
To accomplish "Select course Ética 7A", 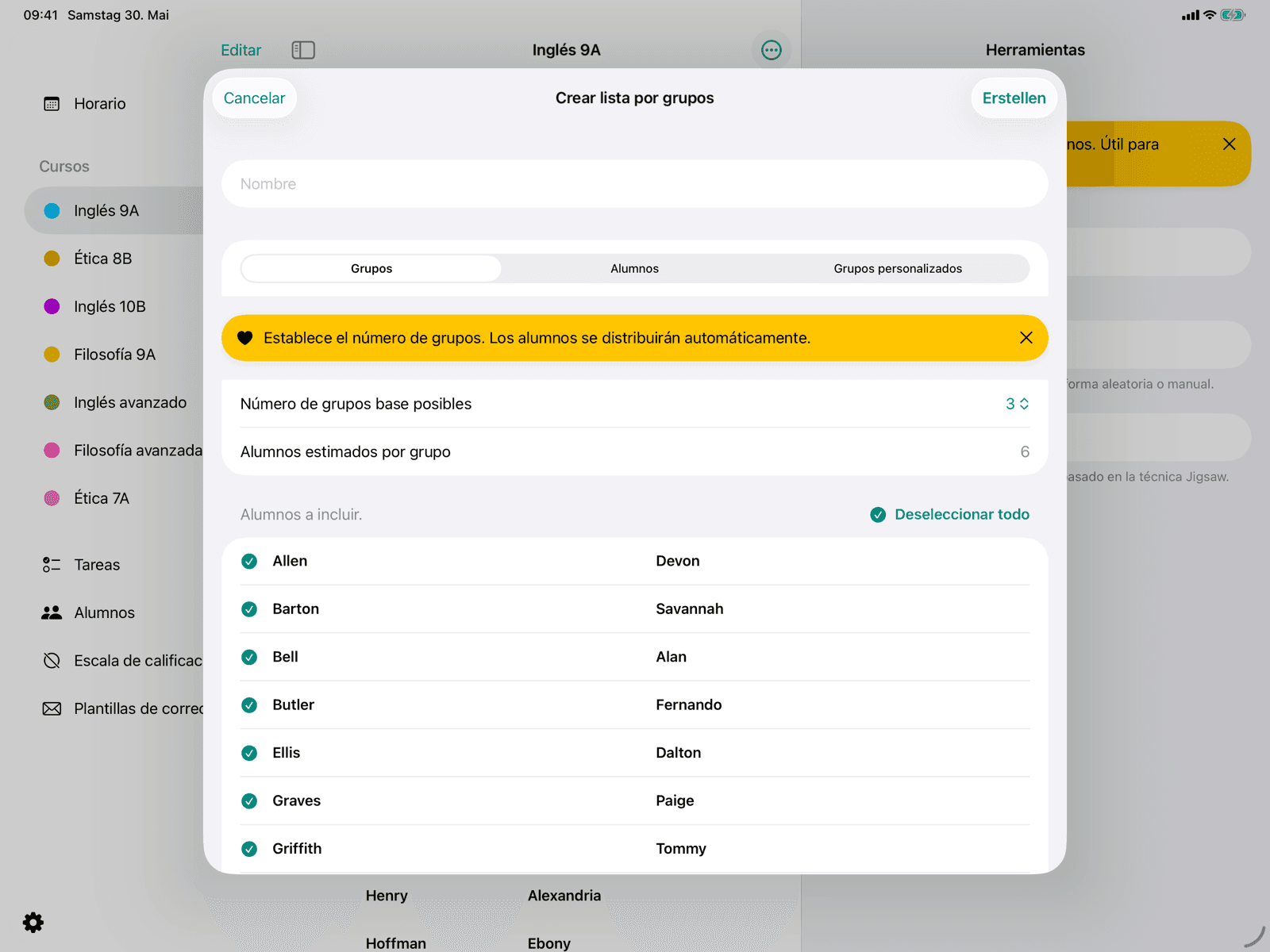I will click(x=114, y=499).
